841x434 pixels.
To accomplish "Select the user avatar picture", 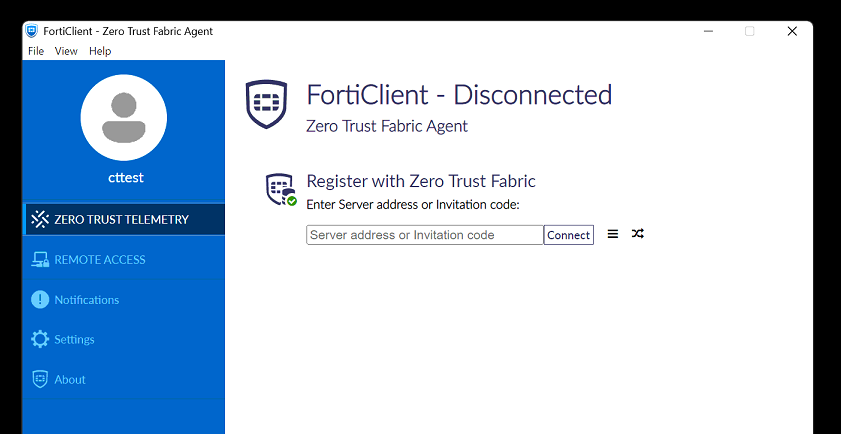I will [x=125, y=116].
